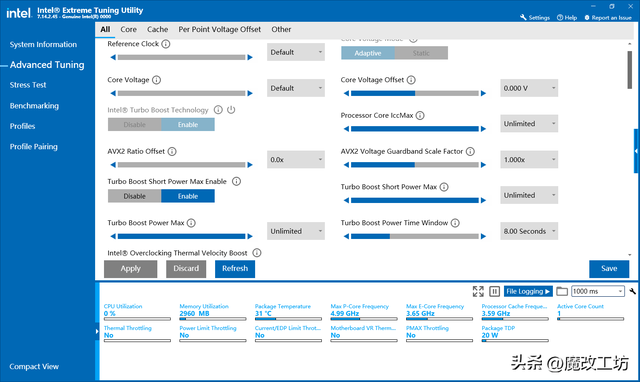Set Core Voltage Mode to Adaptive
Viewport: 640px width, 382px height.
[368, 53]
